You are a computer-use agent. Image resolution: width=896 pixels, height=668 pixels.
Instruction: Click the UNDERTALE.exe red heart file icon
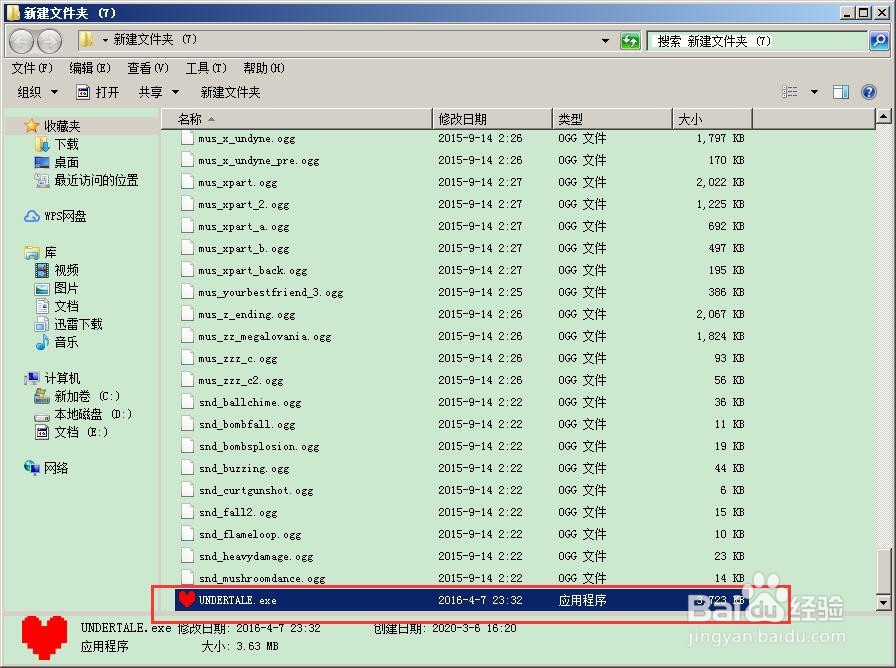(186, 599)
